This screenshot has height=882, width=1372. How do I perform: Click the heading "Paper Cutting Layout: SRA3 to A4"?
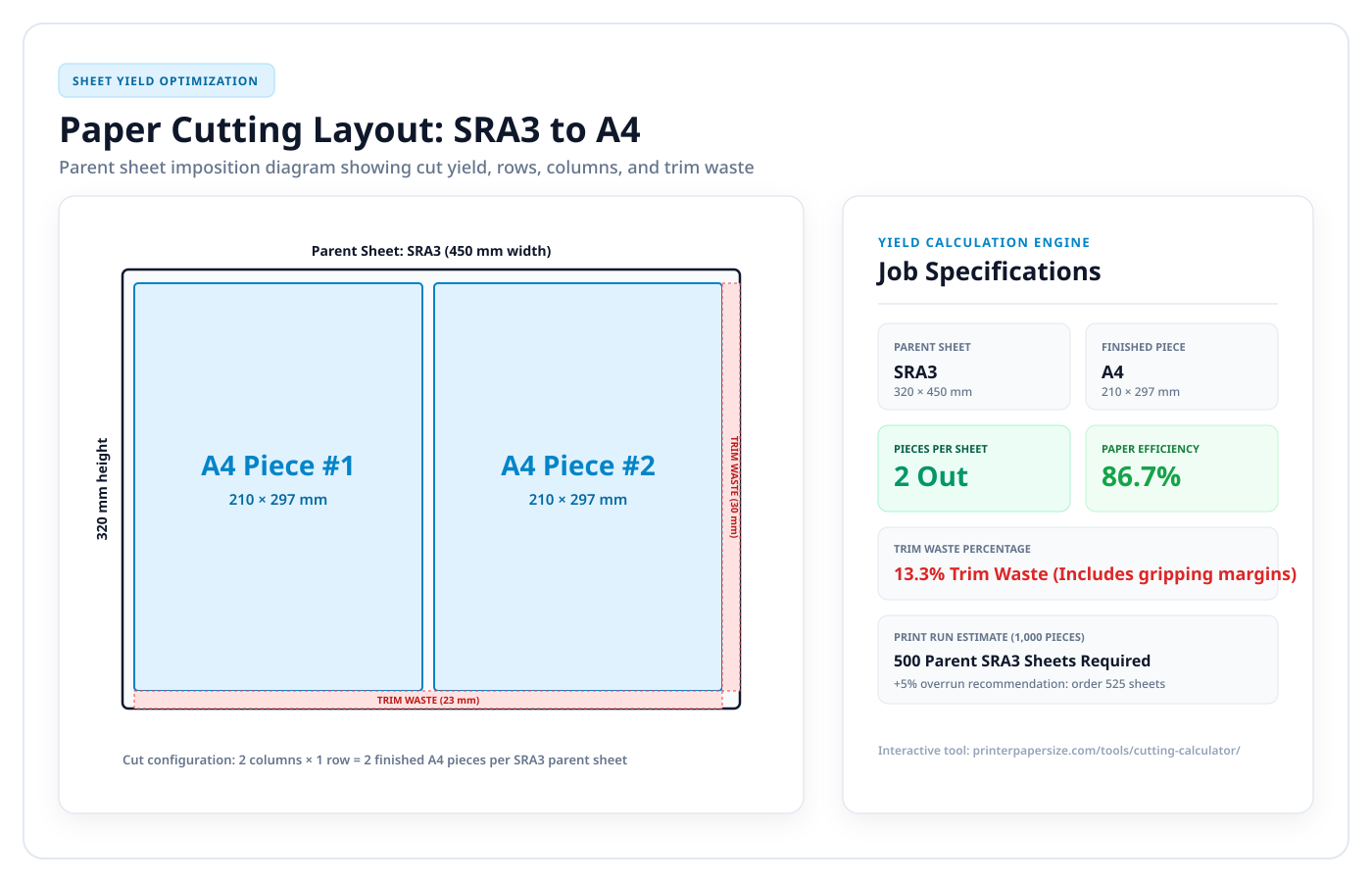[x=350, y=129]
